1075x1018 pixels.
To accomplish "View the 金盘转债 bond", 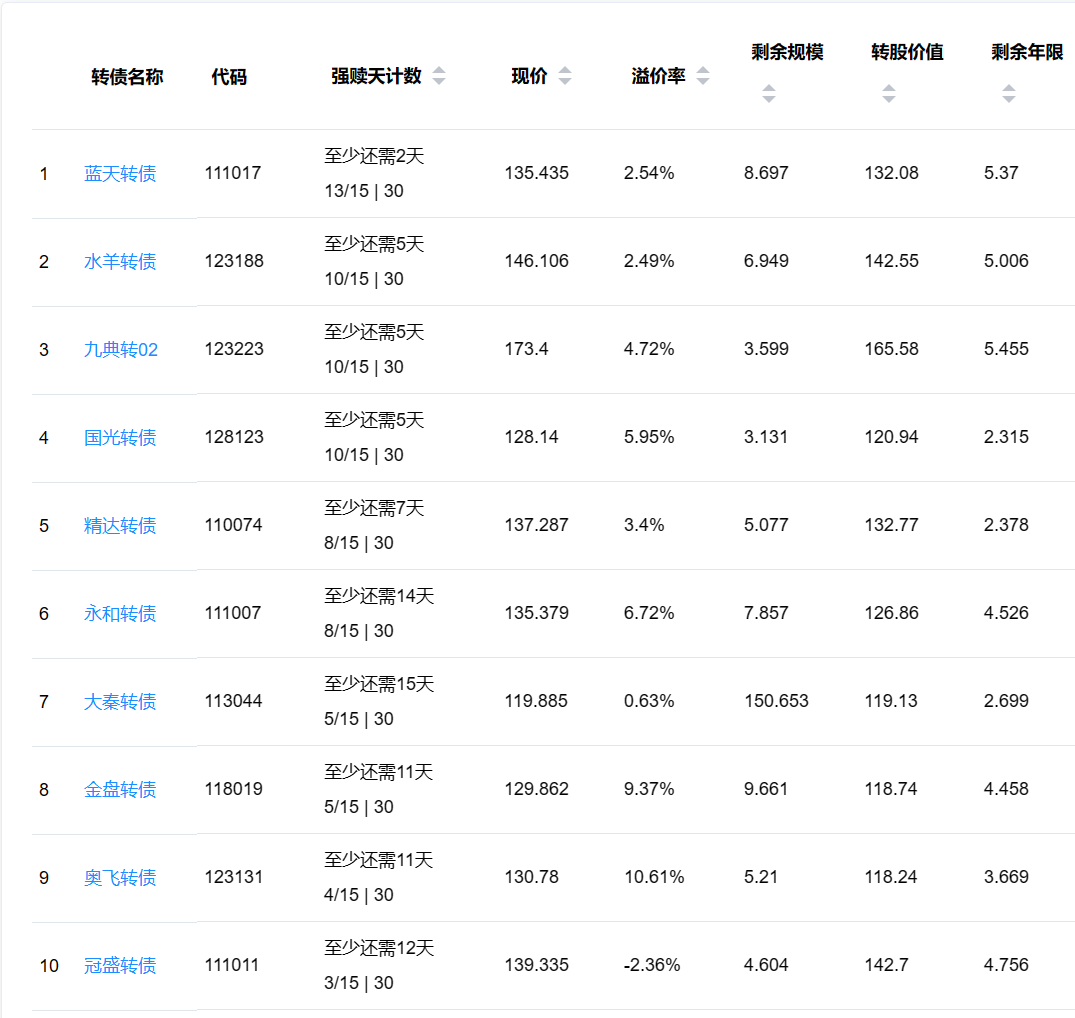I will coord(120,790).
